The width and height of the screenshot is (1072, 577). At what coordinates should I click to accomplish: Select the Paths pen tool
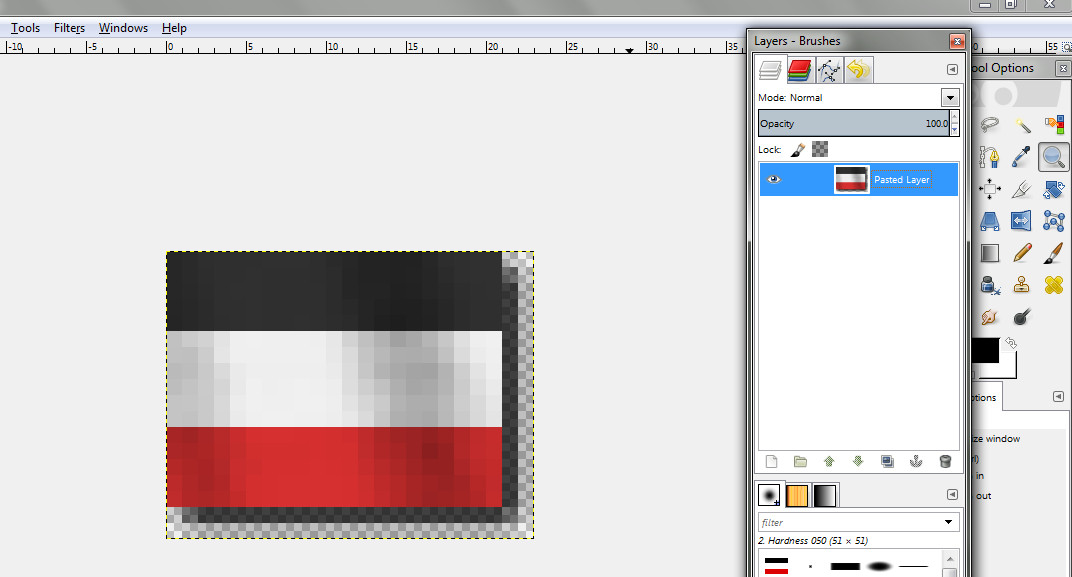pyautogui.click(x=990, y=156)
